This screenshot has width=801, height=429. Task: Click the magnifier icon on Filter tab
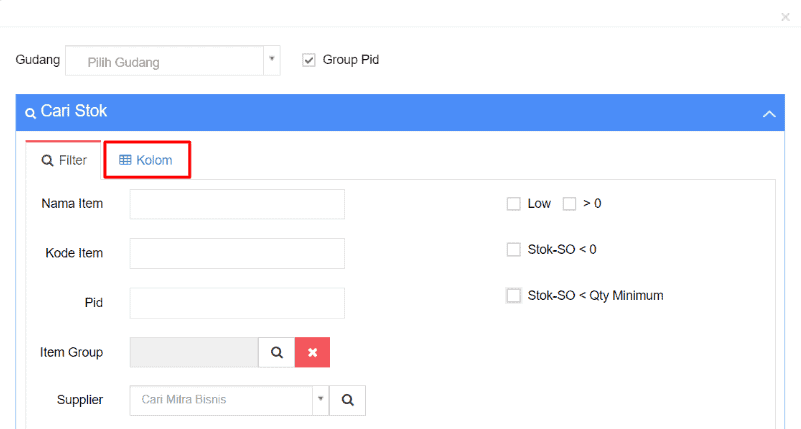click(48, 160)
